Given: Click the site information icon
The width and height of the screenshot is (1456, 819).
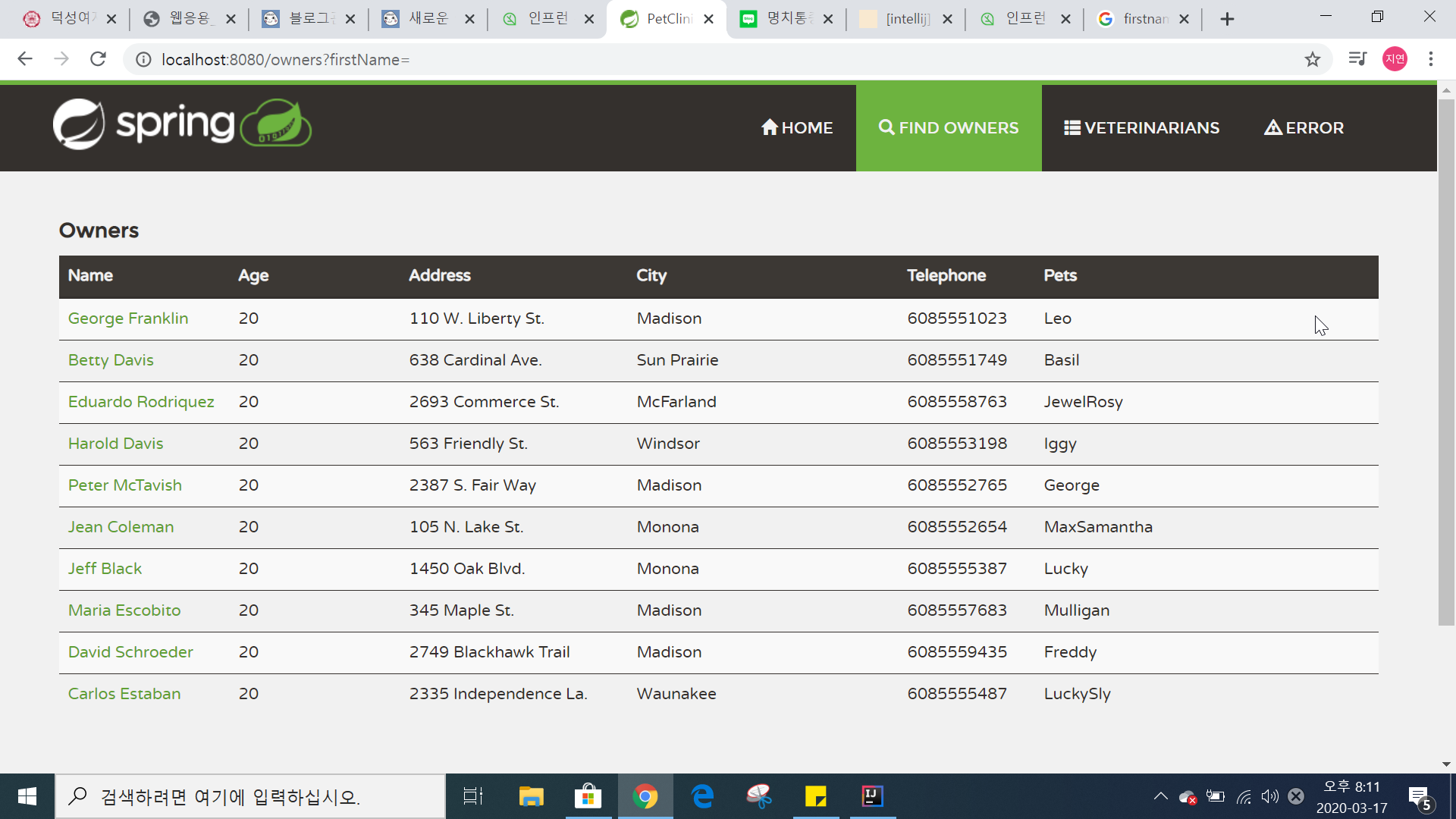Looking at the screenshot, I should tap(143, 59).
